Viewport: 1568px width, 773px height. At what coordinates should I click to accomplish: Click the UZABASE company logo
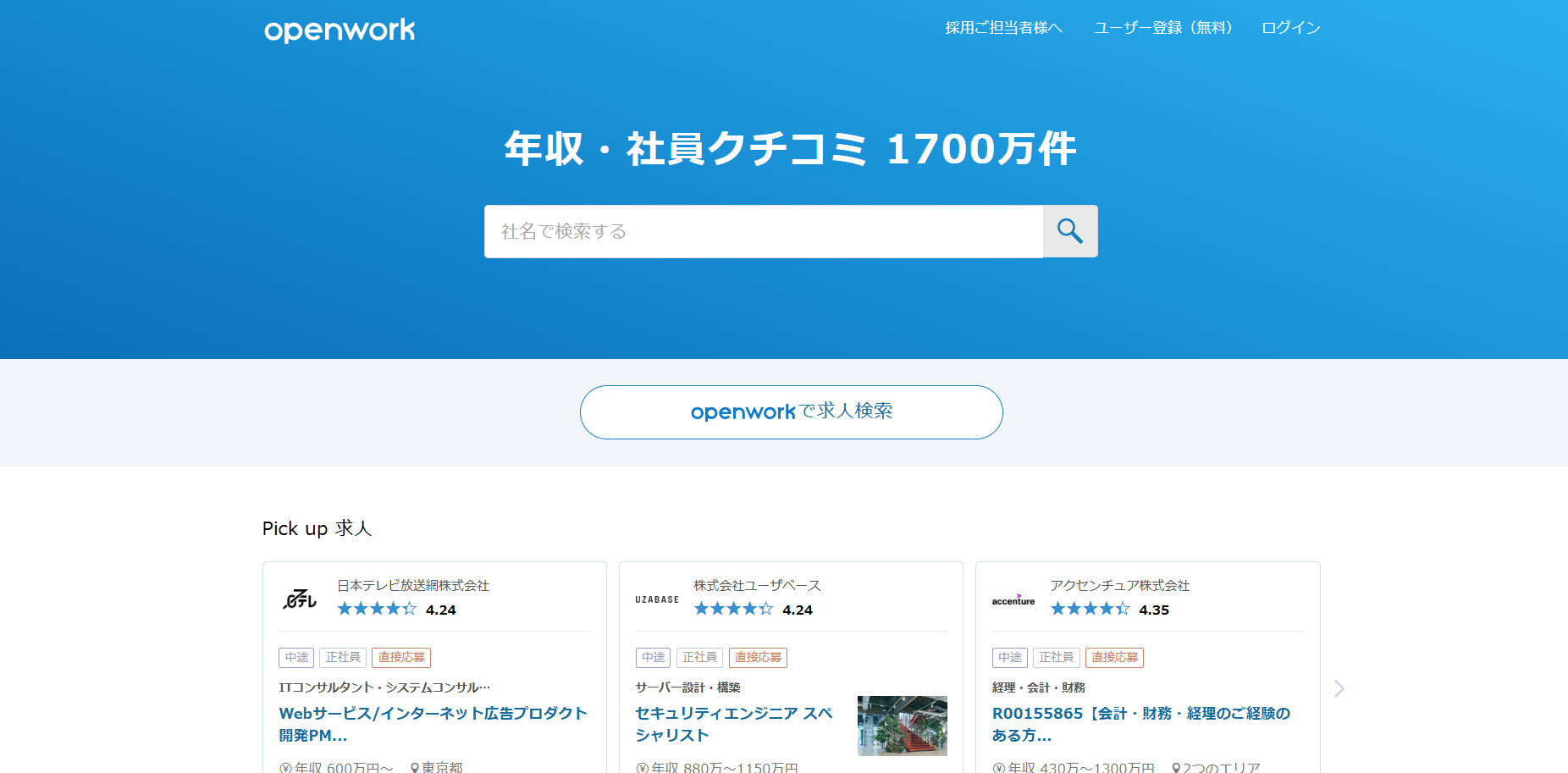click(x=657, y=599)
